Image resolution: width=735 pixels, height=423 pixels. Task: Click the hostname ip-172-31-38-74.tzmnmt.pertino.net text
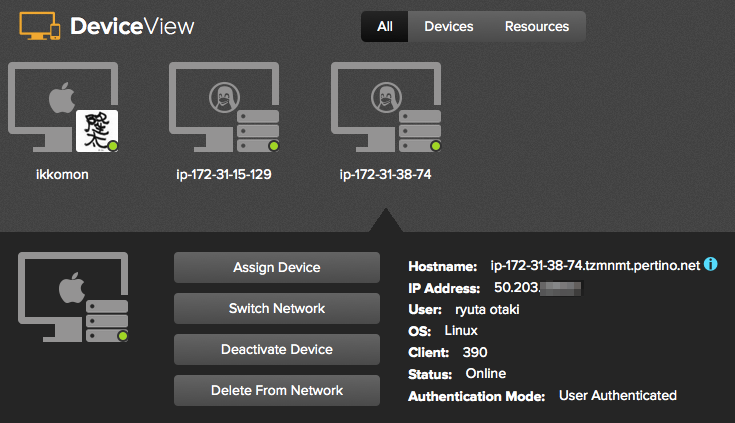point(595,265)
